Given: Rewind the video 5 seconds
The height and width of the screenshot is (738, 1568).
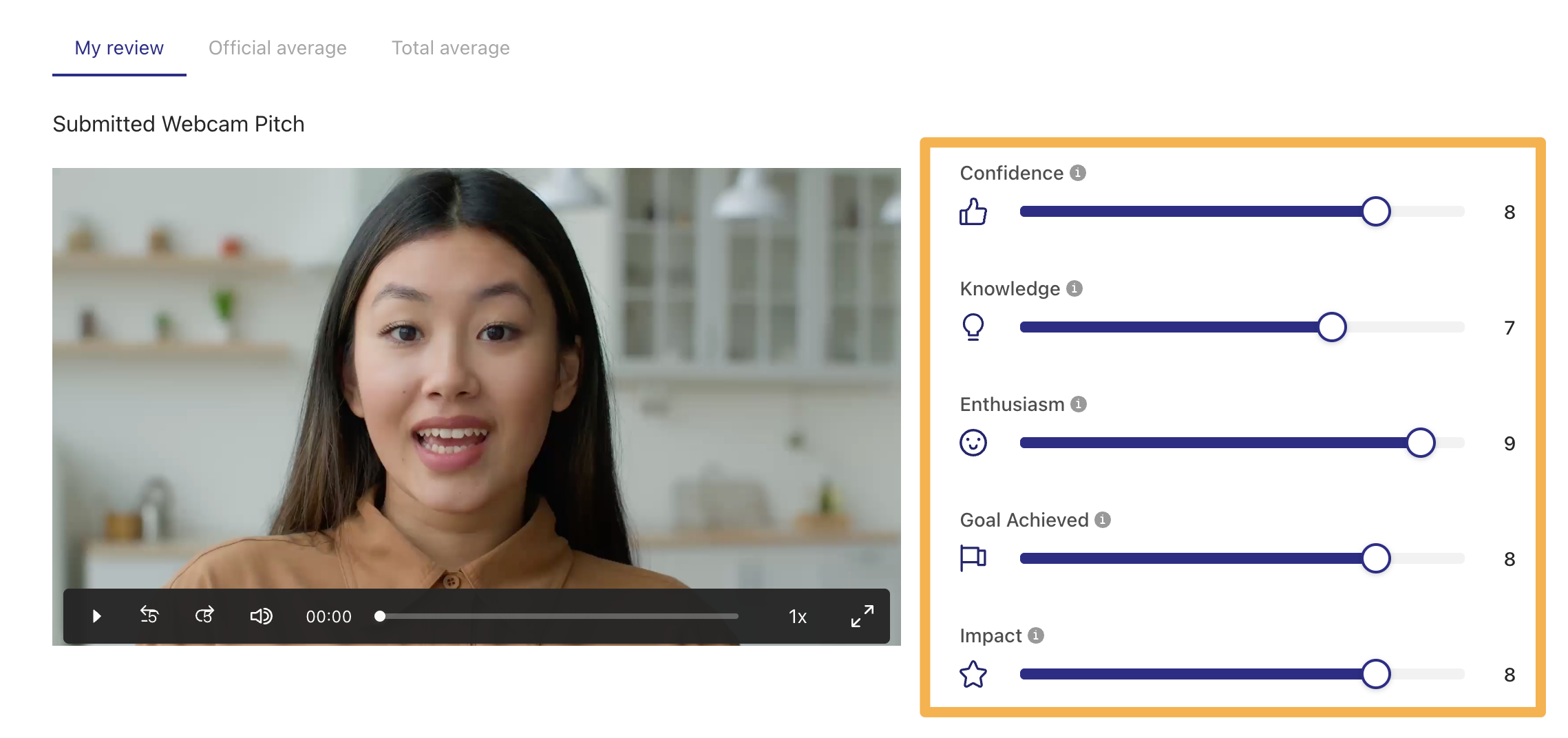Looking at the screenshot, I should [149, 615].
